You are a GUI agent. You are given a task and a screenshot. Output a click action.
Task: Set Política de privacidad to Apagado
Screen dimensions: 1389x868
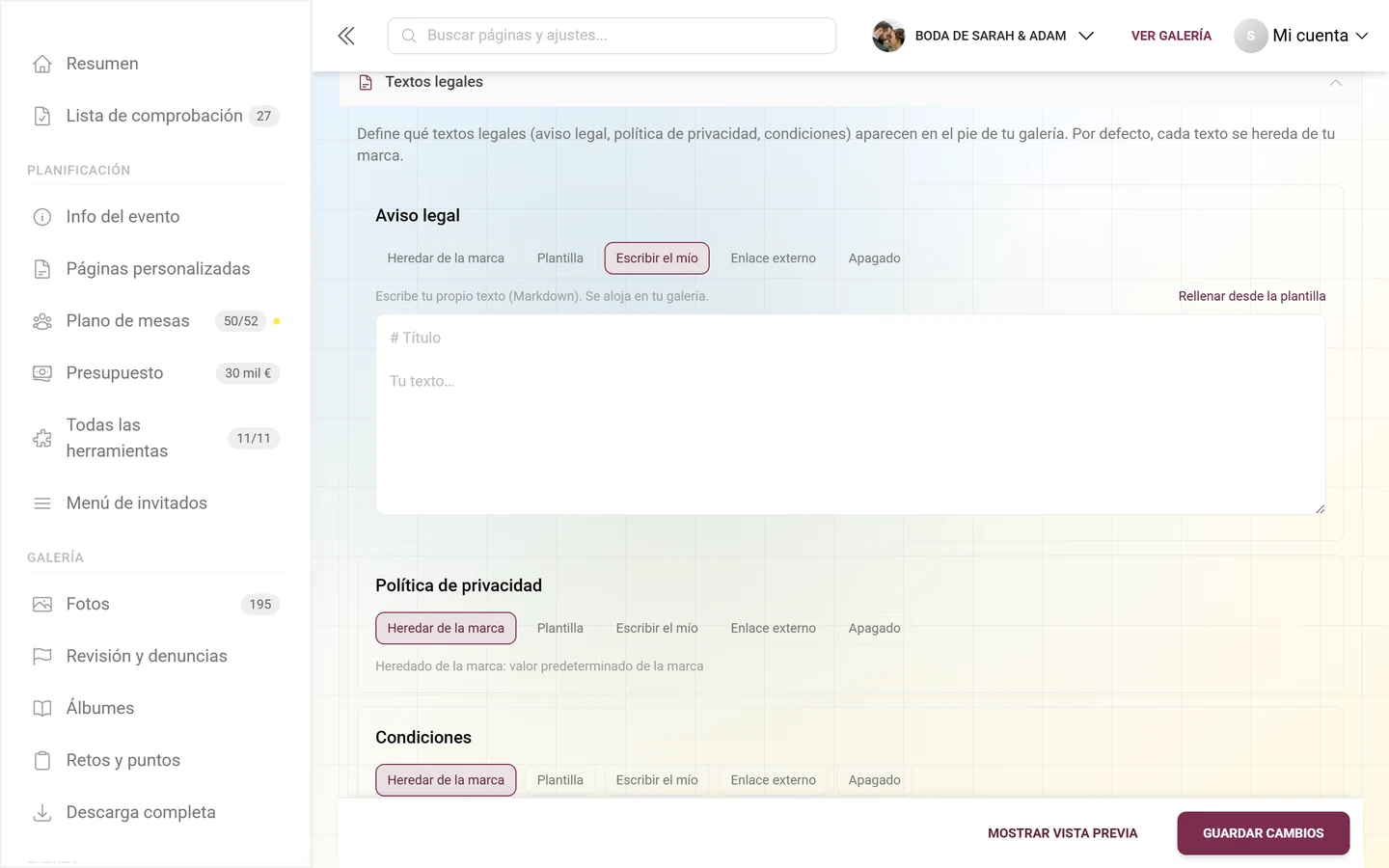point(875,629)
